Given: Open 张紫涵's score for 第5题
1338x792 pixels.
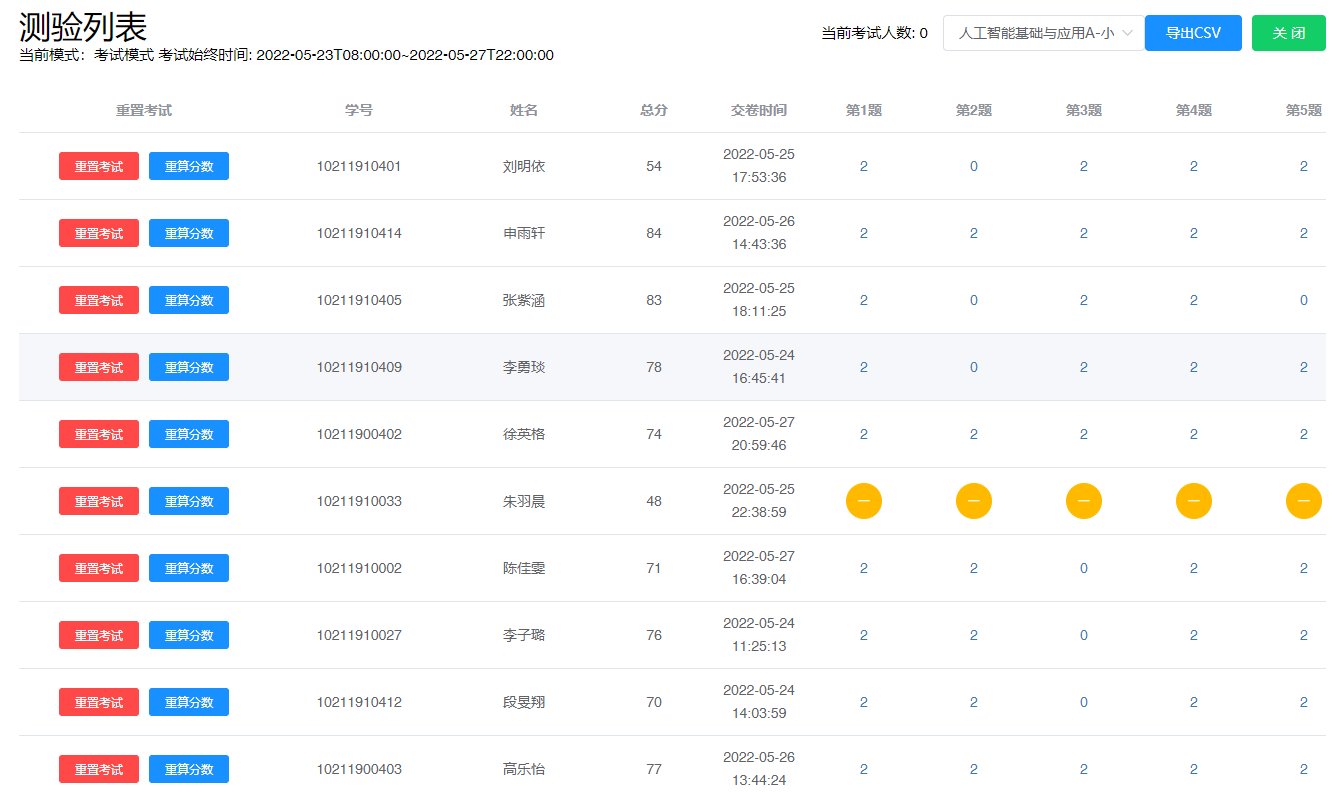Looking at the screenshot, I should [x=1303, y=300].
